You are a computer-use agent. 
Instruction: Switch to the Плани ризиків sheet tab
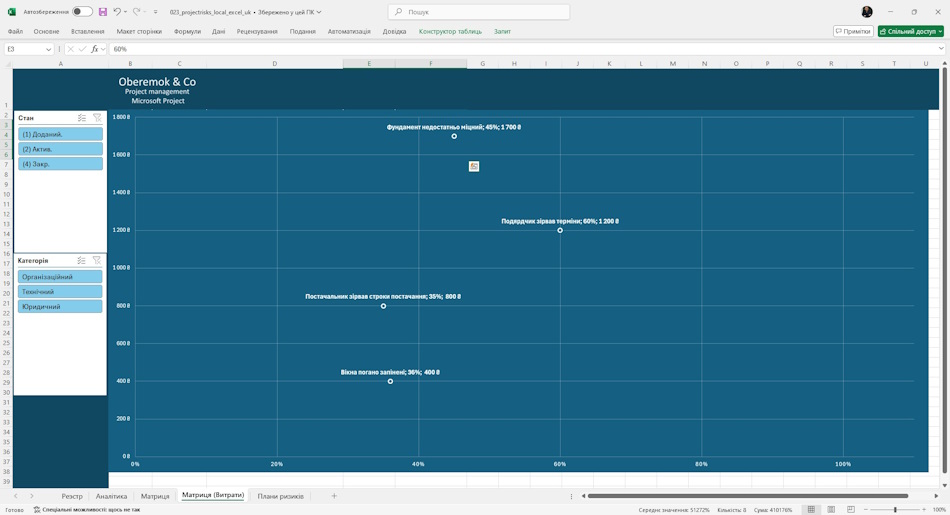click(x=281, y=496)
